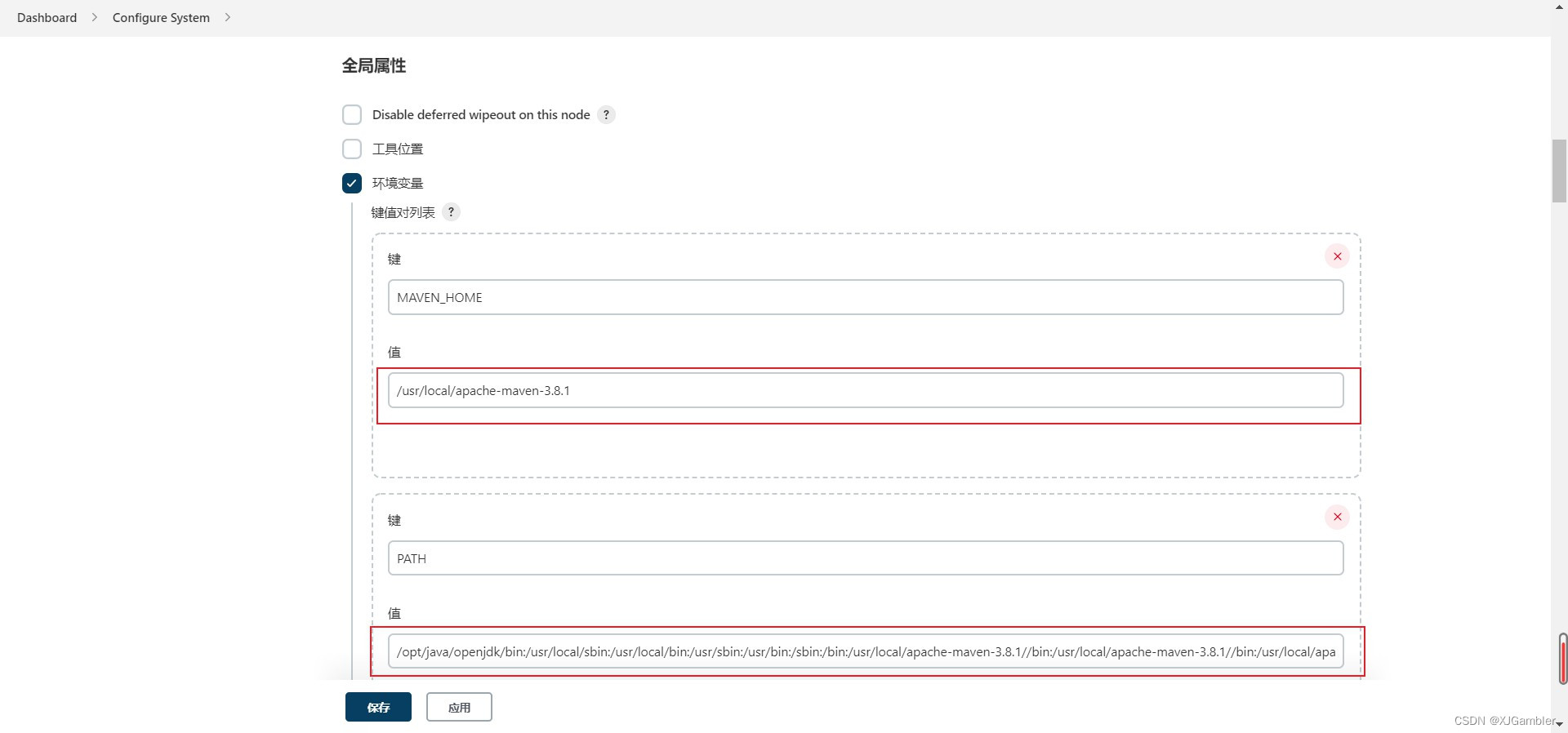The width and height of the screenshot is (1568, 733).
Task: Save configuration with 保存 button
Action: [x=378, y=707]
